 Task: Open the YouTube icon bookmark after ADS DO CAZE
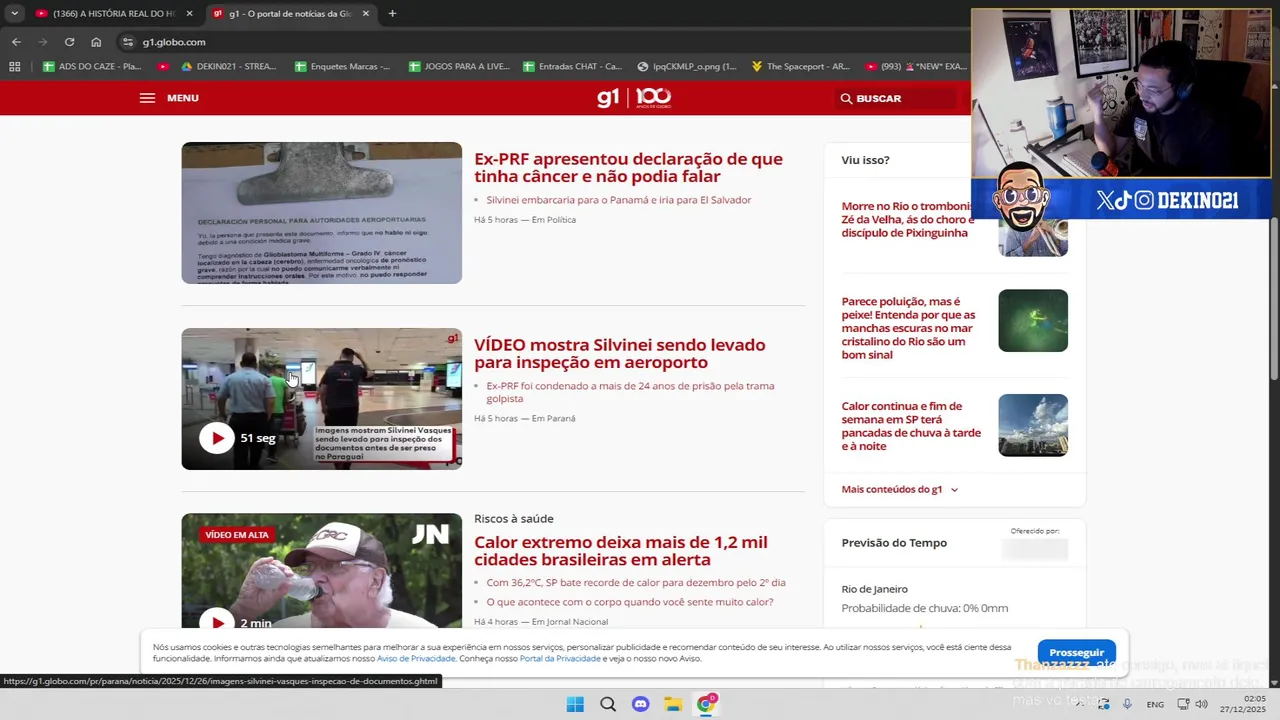tap(163, 66)
